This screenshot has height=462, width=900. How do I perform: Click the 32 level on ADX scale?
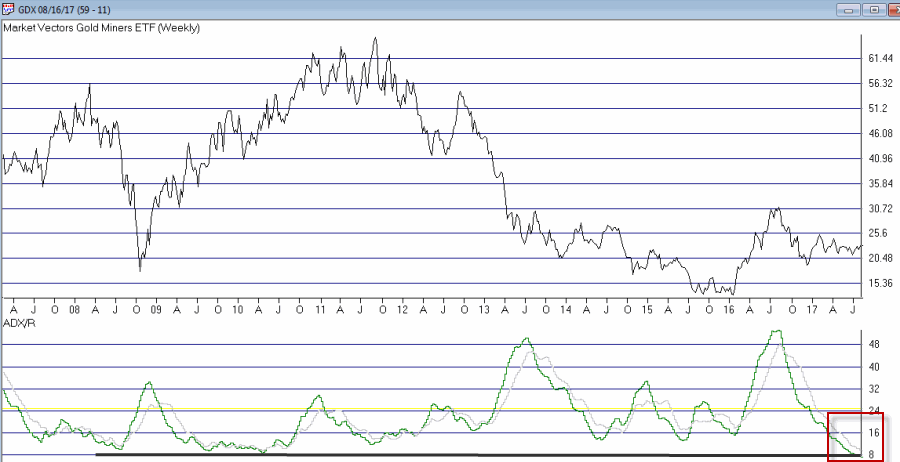(875, 389)
